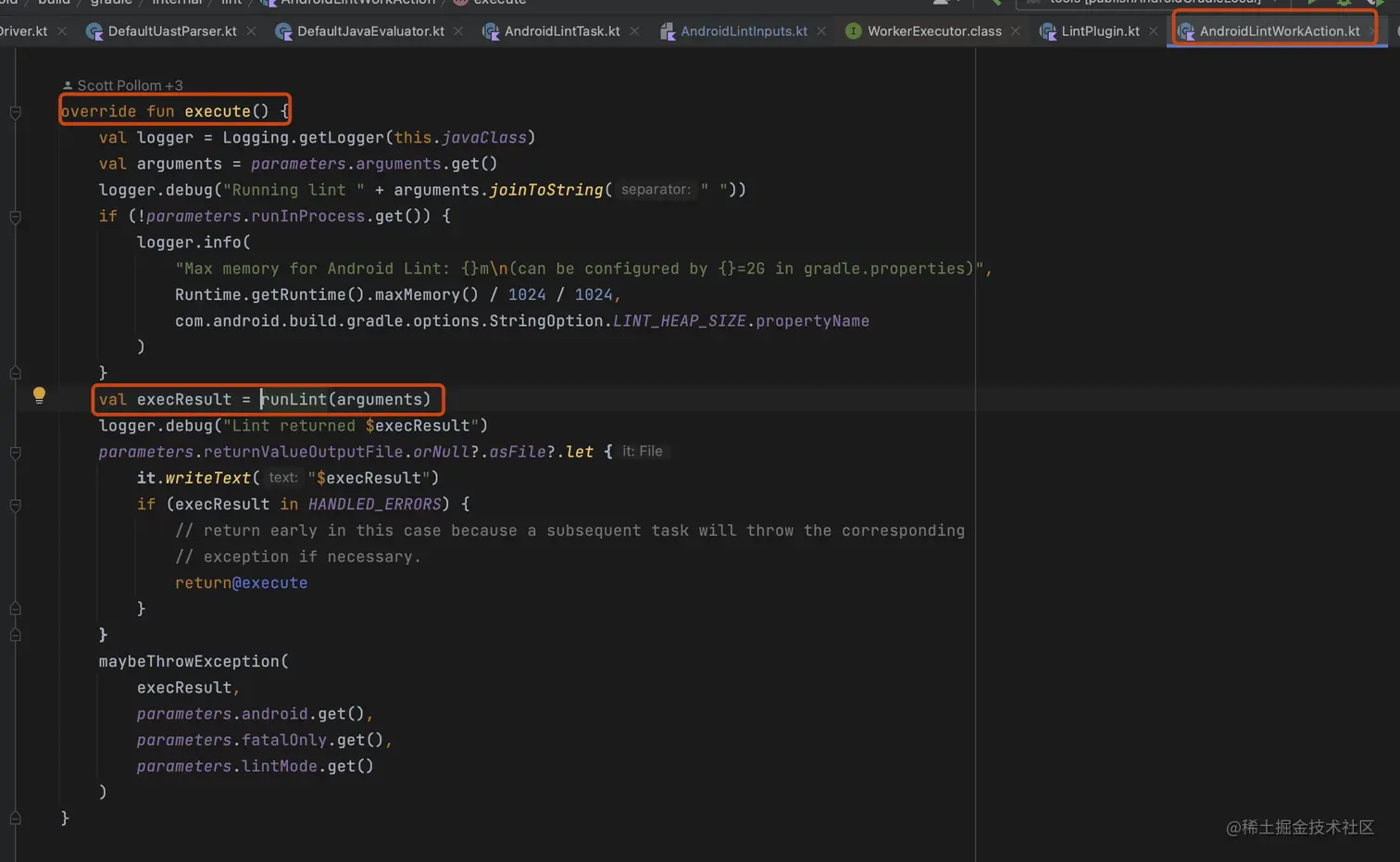This screenshot has height=862, width=1400.
Task: Click the writeText method call
Action: pos(207,479)
